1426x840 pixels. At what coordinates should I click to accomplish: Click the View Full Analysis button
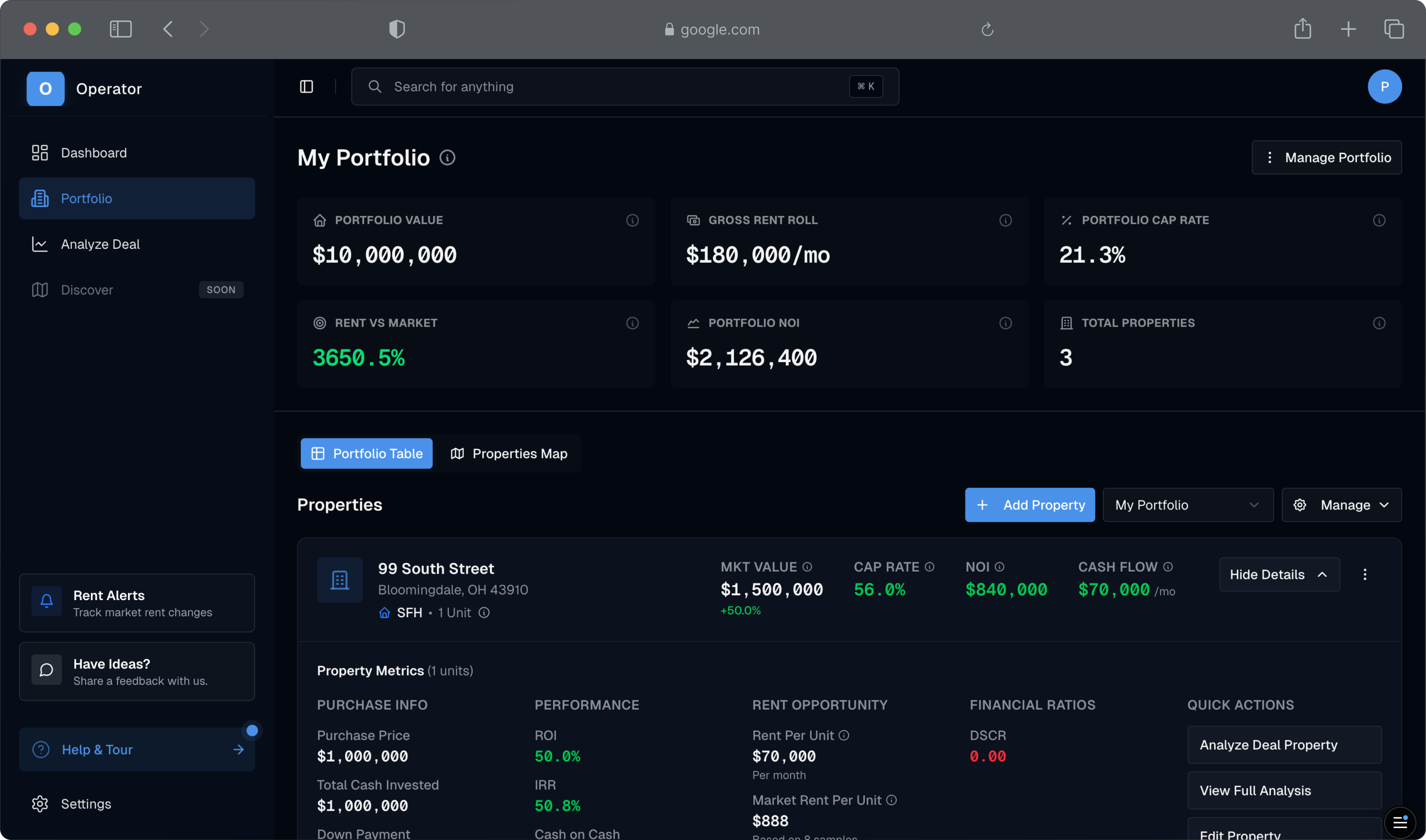1284,790
